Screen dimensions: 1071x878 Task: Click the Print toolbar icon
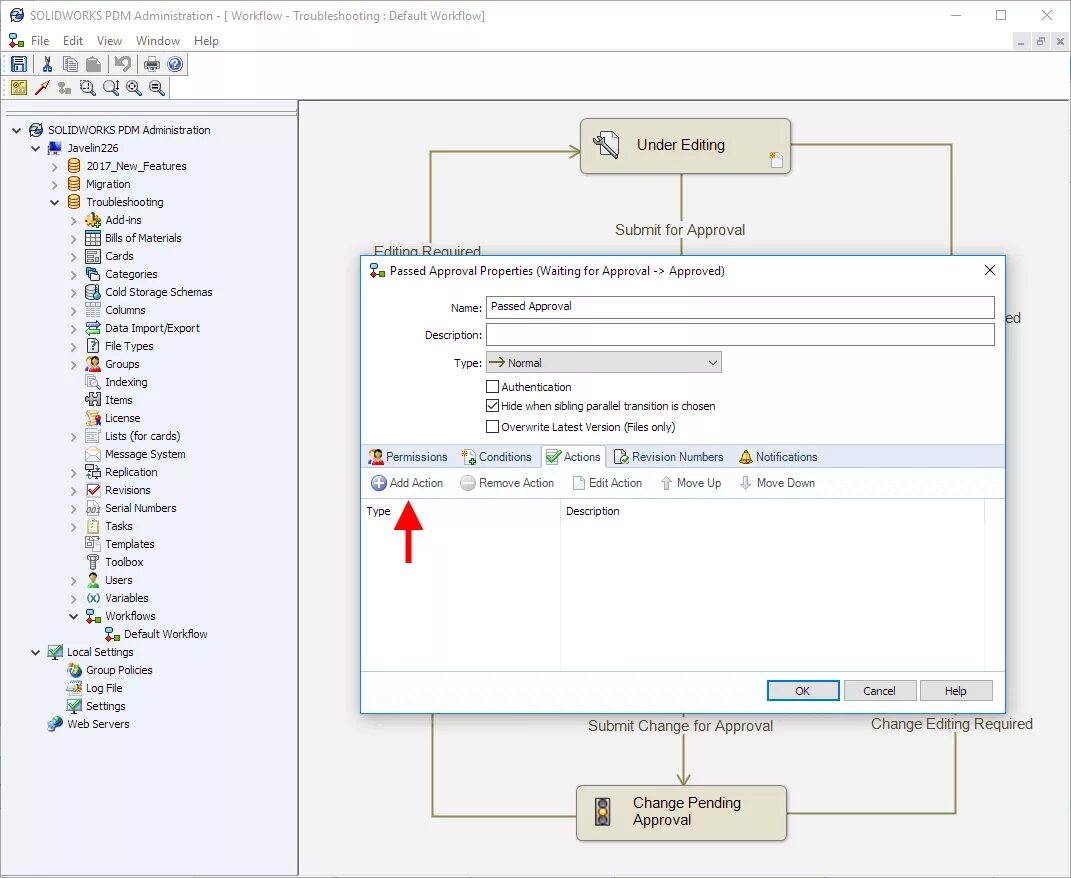coord(152,64)
